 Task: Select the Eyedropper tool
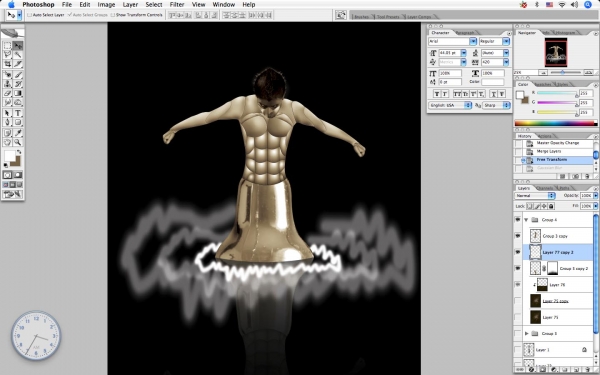click(18, 133)
